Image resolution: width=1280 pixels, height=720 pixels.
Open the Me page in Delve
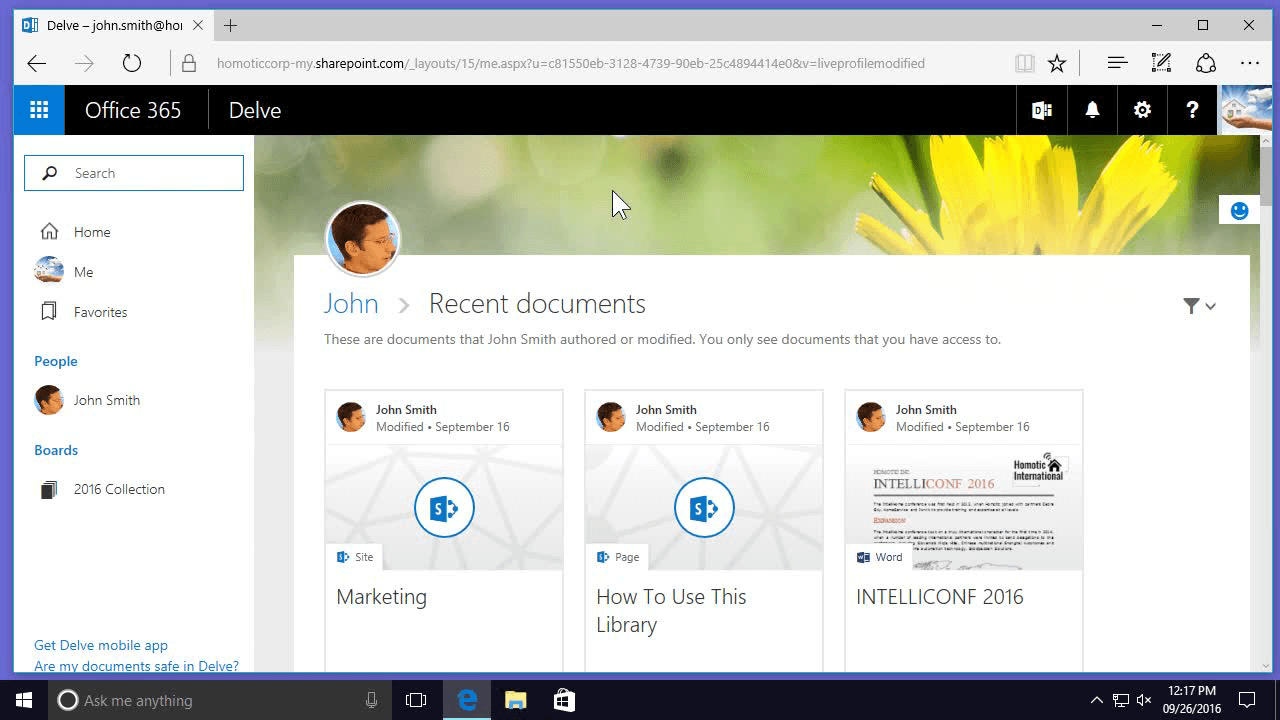click(84, 271)
